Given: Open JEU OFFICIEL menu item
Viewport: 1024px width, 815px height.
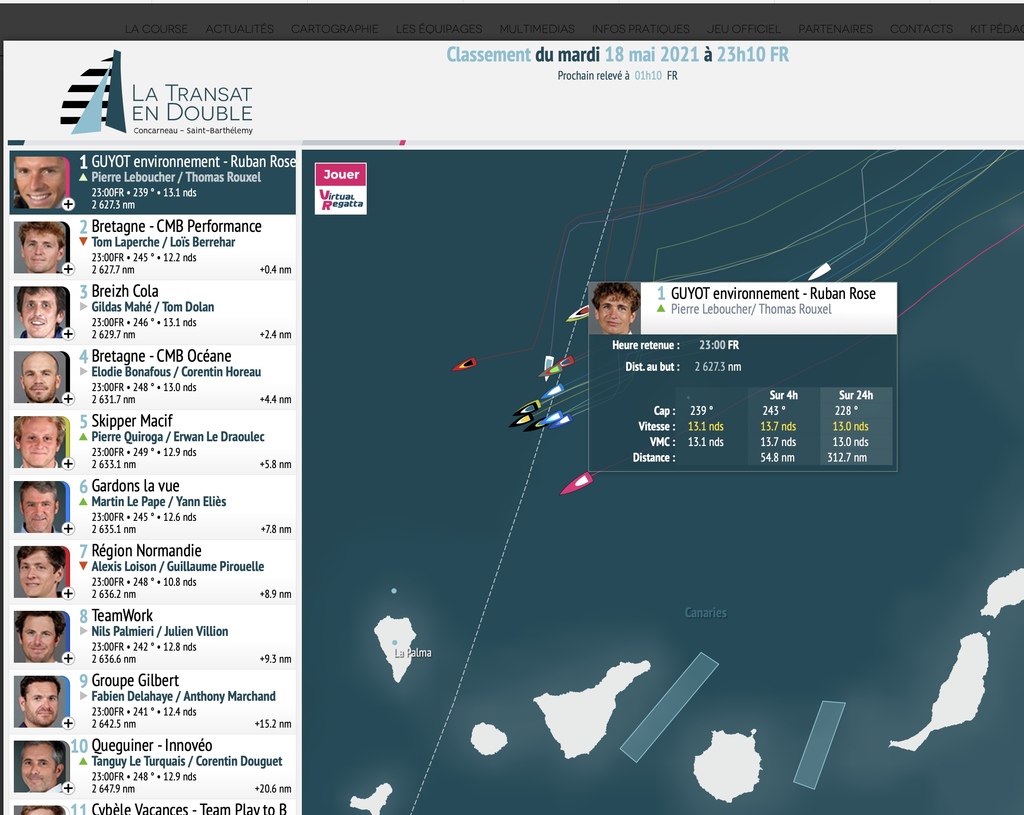Looking at the screenshot, I should (x=744, y=29).
